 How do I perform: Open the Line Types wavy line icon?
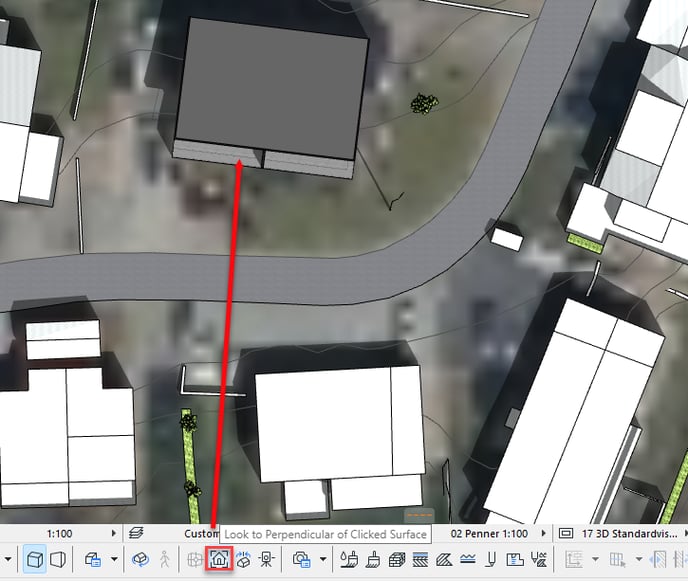pos(468,559)
